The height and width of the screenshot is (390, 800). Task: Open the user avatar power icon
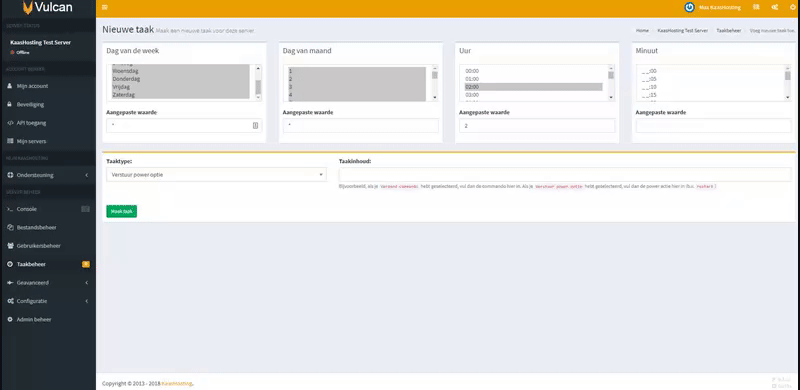[689, 7]
